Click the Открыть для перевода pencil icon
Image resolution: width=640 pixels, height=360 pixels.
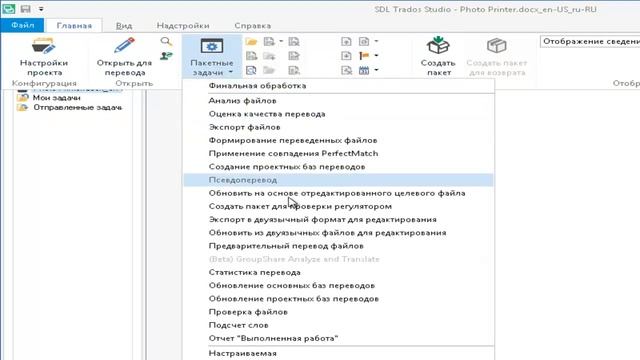pos(124,45)
